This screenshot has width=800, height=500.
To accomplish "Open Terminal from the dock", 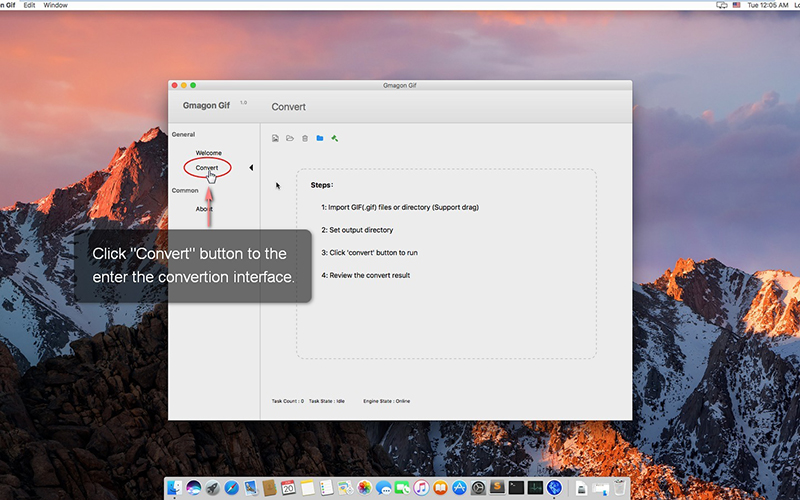I will pyautogui.click(x=516, y=488).
